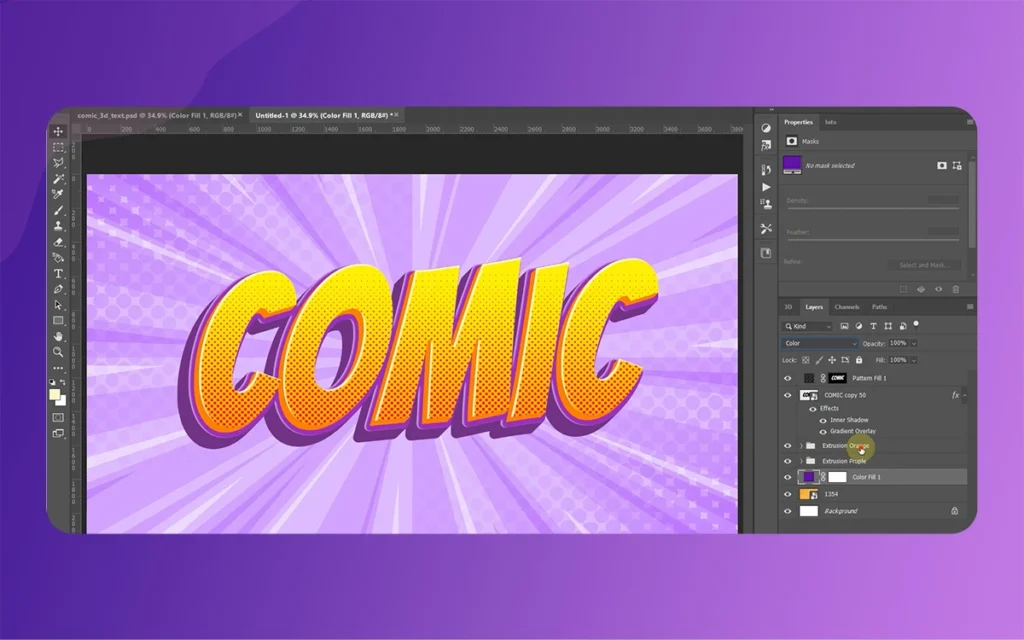
Task: Switch to the Channels tab
Action: point(847,307)
